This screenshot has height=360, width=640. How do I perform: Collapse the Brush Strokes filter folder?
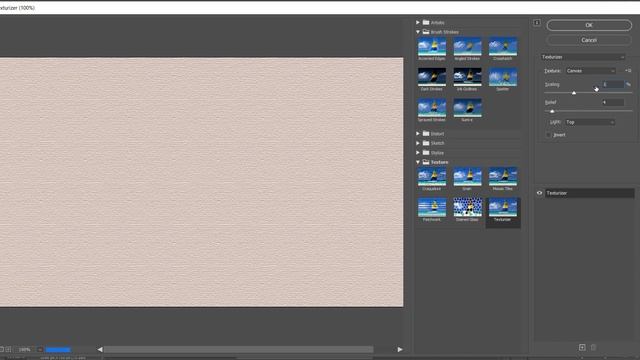point(418,32)
